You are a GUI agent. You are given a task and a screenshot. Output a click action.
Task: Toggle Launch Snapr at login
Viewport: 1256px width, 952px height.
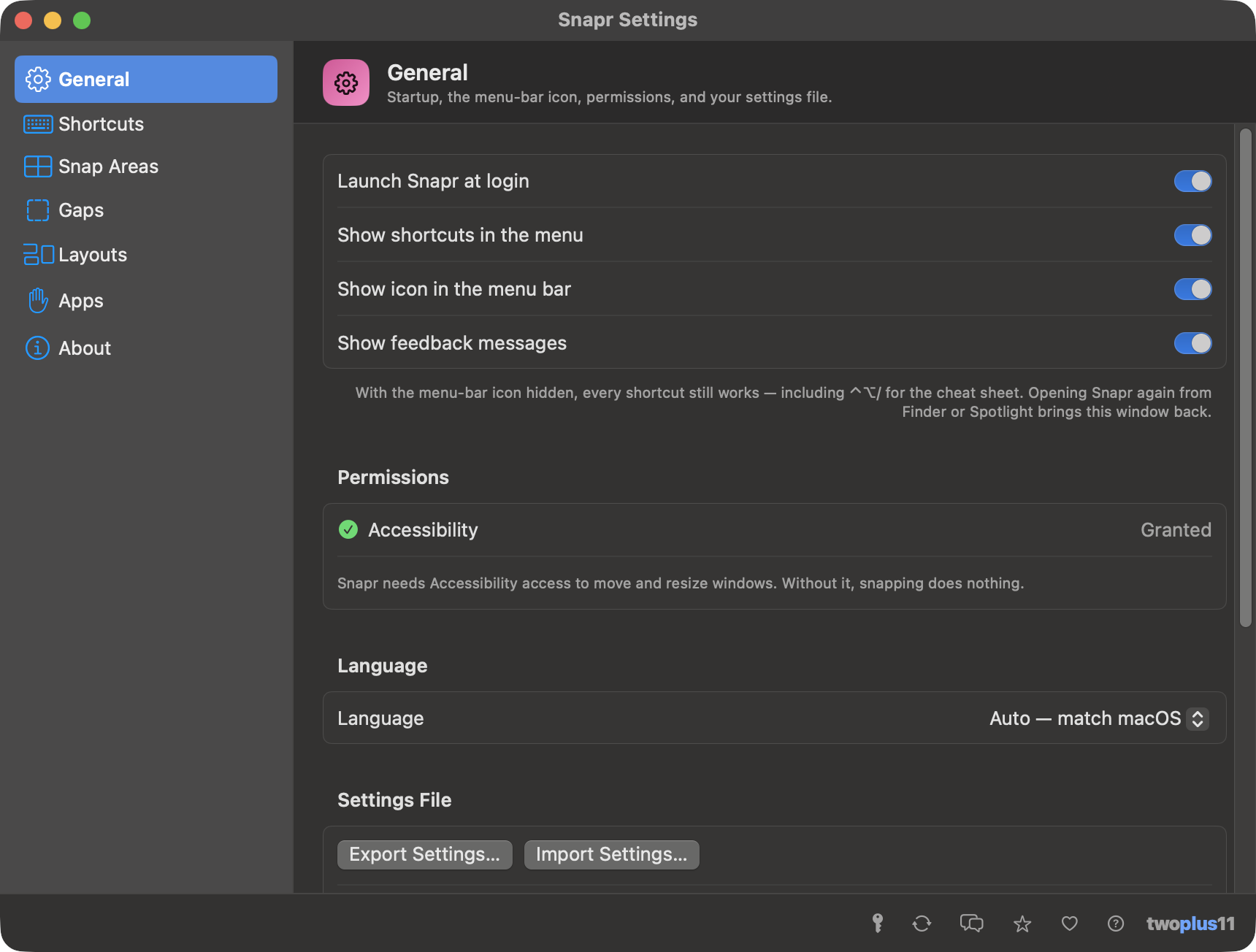tap(1193, 181)
